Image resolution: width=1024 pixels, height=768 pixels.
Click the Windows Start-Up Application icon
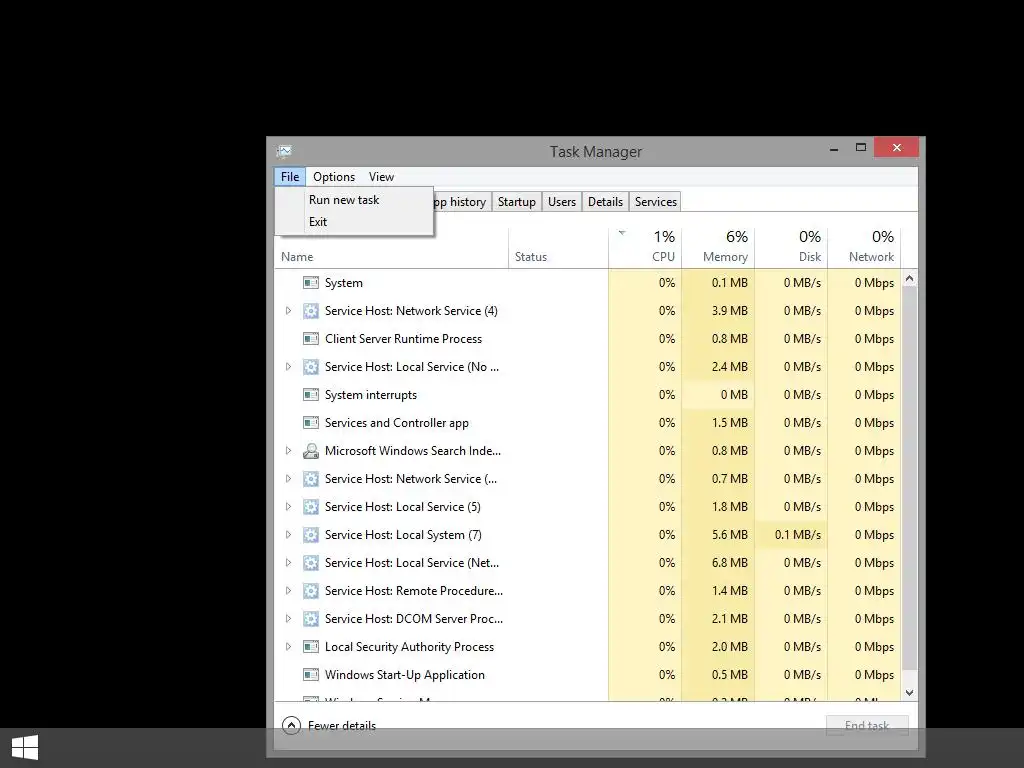click(311, 675)
